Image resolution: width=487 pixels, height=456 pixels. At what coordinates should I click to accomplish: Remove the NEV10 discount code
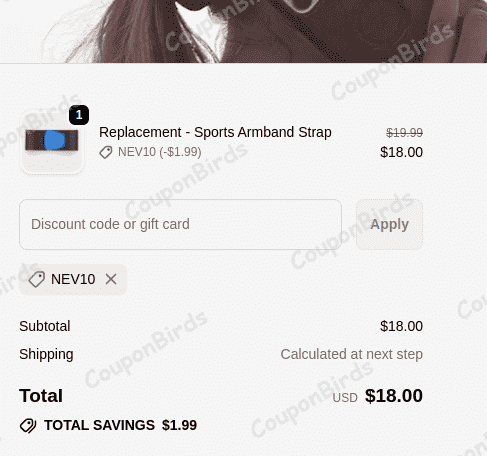(x=111, y=279)
